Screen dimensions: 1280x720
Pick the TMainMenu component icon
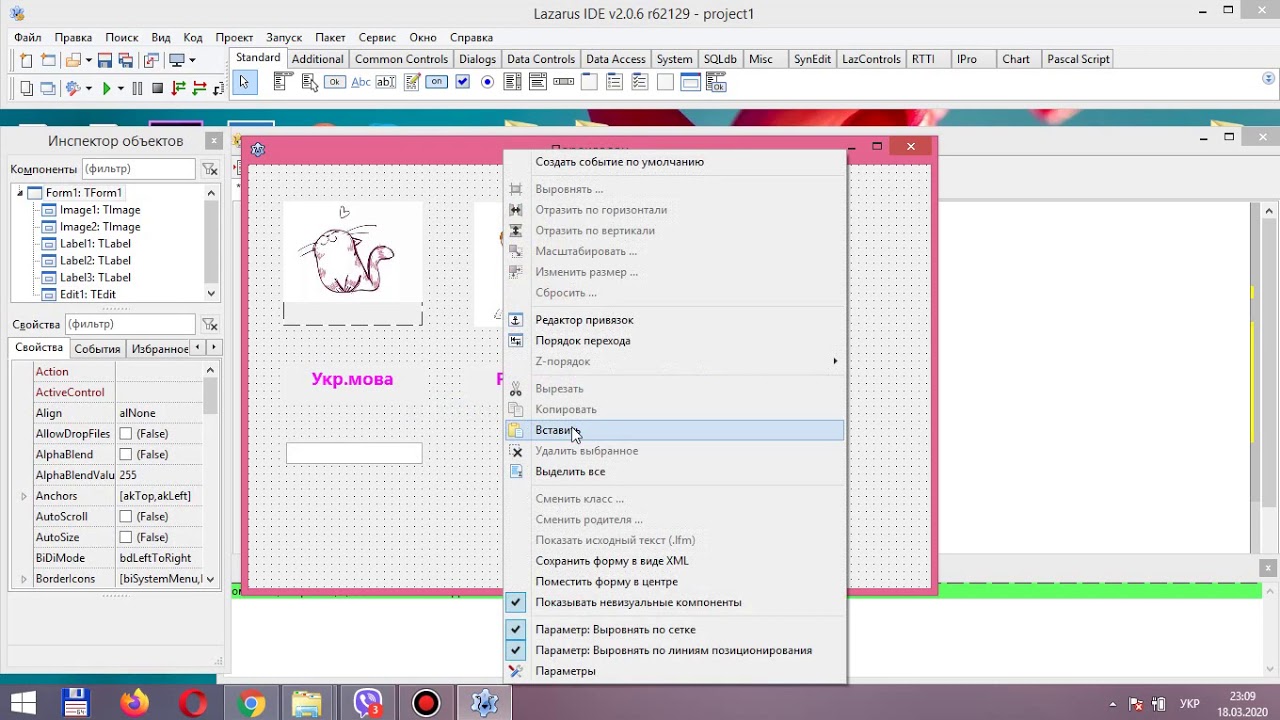click(x=281, y=82)
